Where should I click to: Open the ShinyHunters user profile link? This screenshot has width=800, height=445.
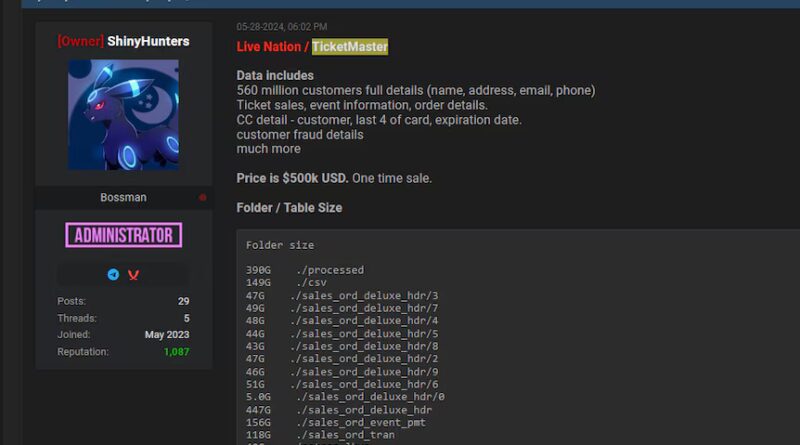148,42
